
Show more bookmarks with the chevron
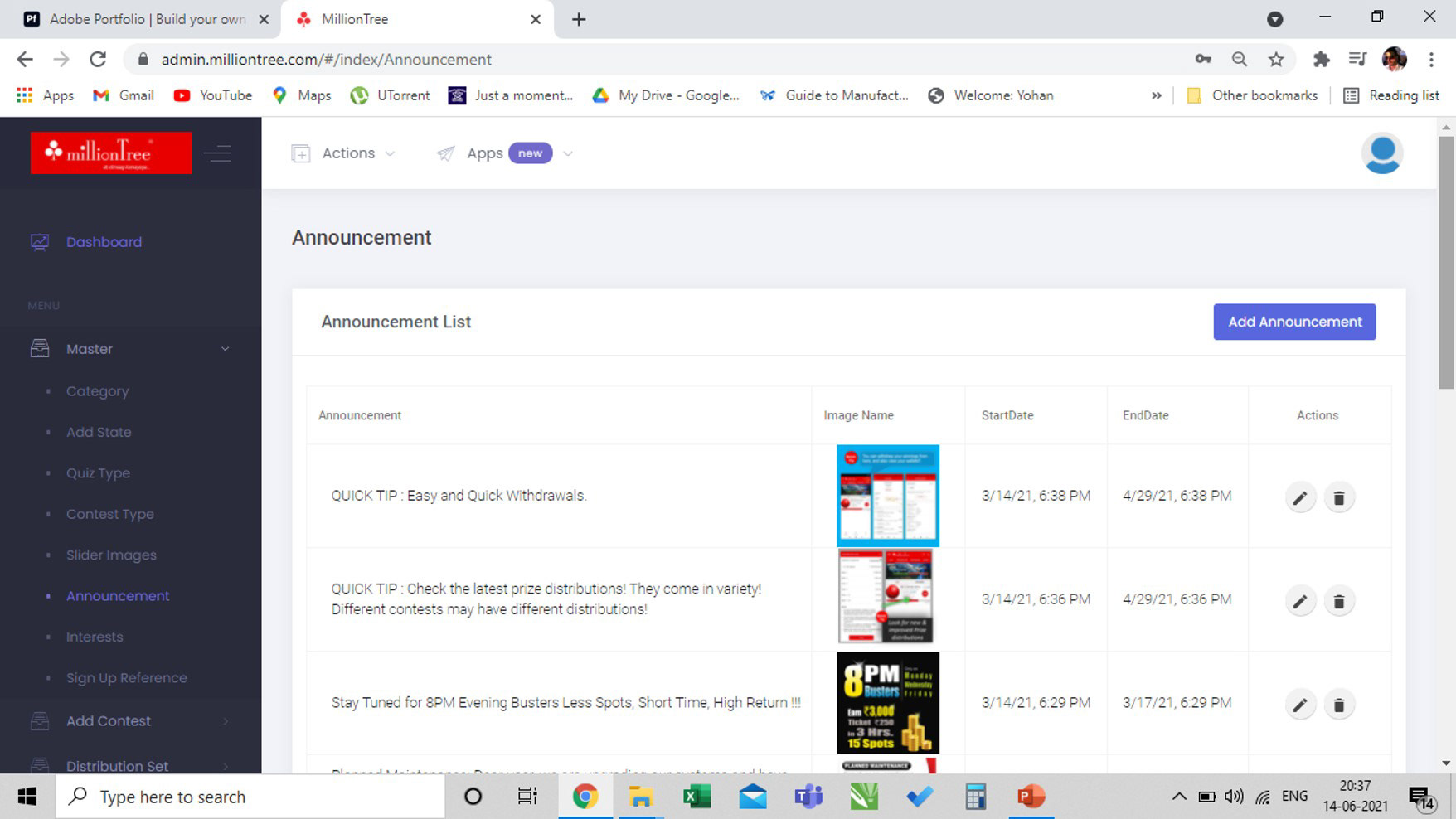click(x=1156, y=95)
